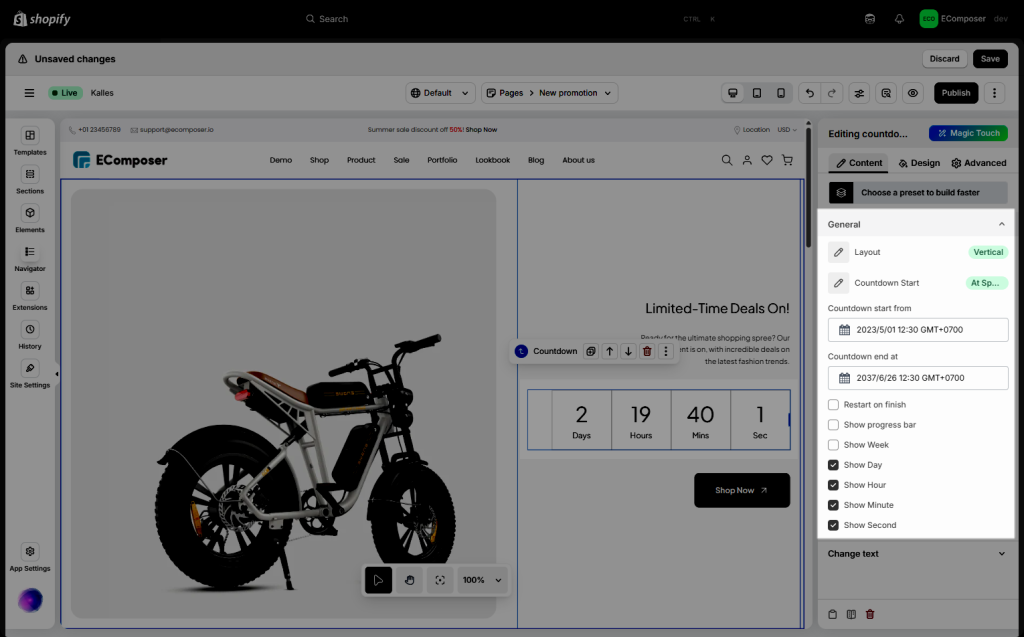This screenshot has width=1024, height=637.
Task: Click the Magic Touch button
Action: pyautogui.click(x=967, y=133)
